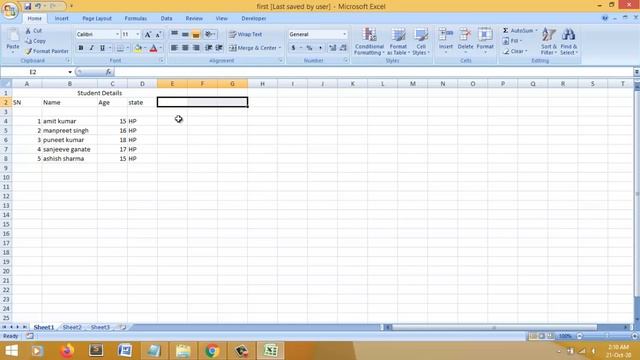640x360 pixels.
Task: Apply the red Font Color
Action: [x=153, y=48]
